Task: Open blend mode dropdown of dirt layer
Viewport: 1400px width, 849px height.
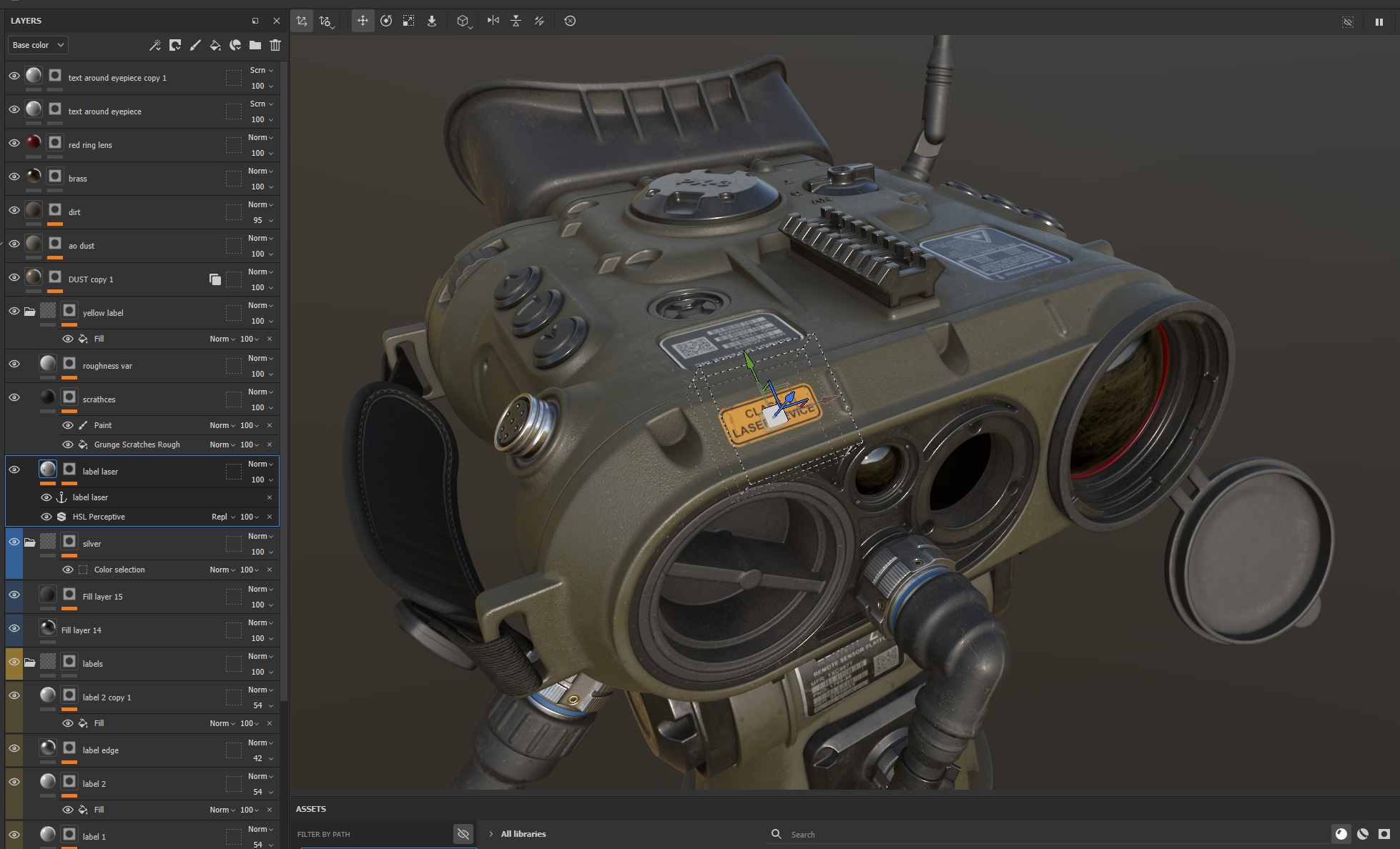Action: [x=260, y=204]
